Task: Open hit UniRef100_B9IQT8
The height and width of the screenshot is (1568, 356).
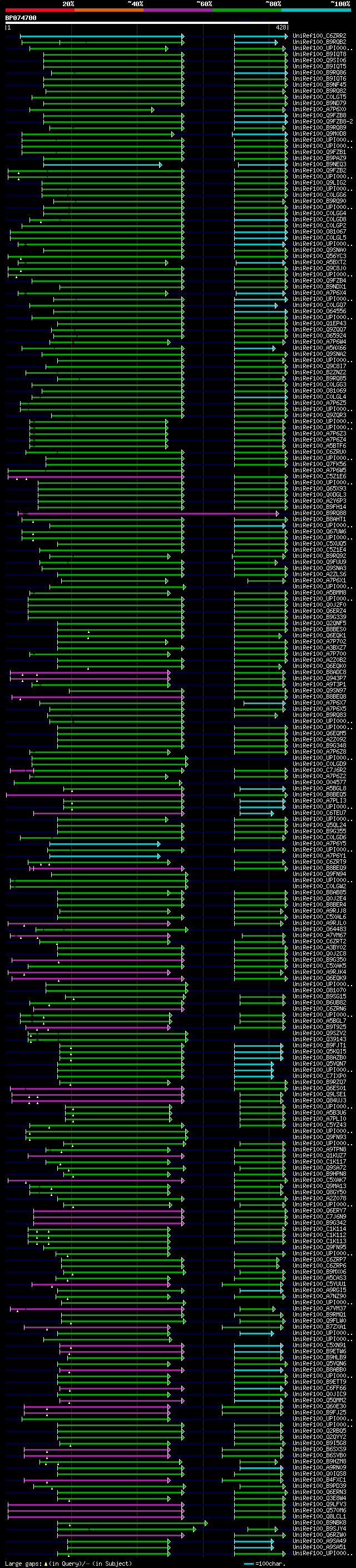Action: point(319,54)
